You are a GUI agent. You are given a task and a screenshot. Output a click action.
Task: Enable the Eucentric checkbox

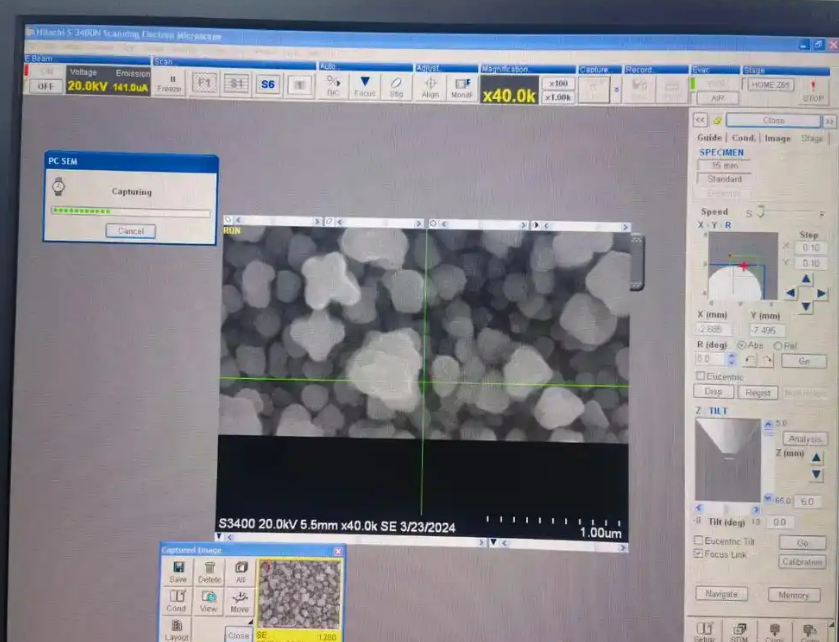[700, 376]
